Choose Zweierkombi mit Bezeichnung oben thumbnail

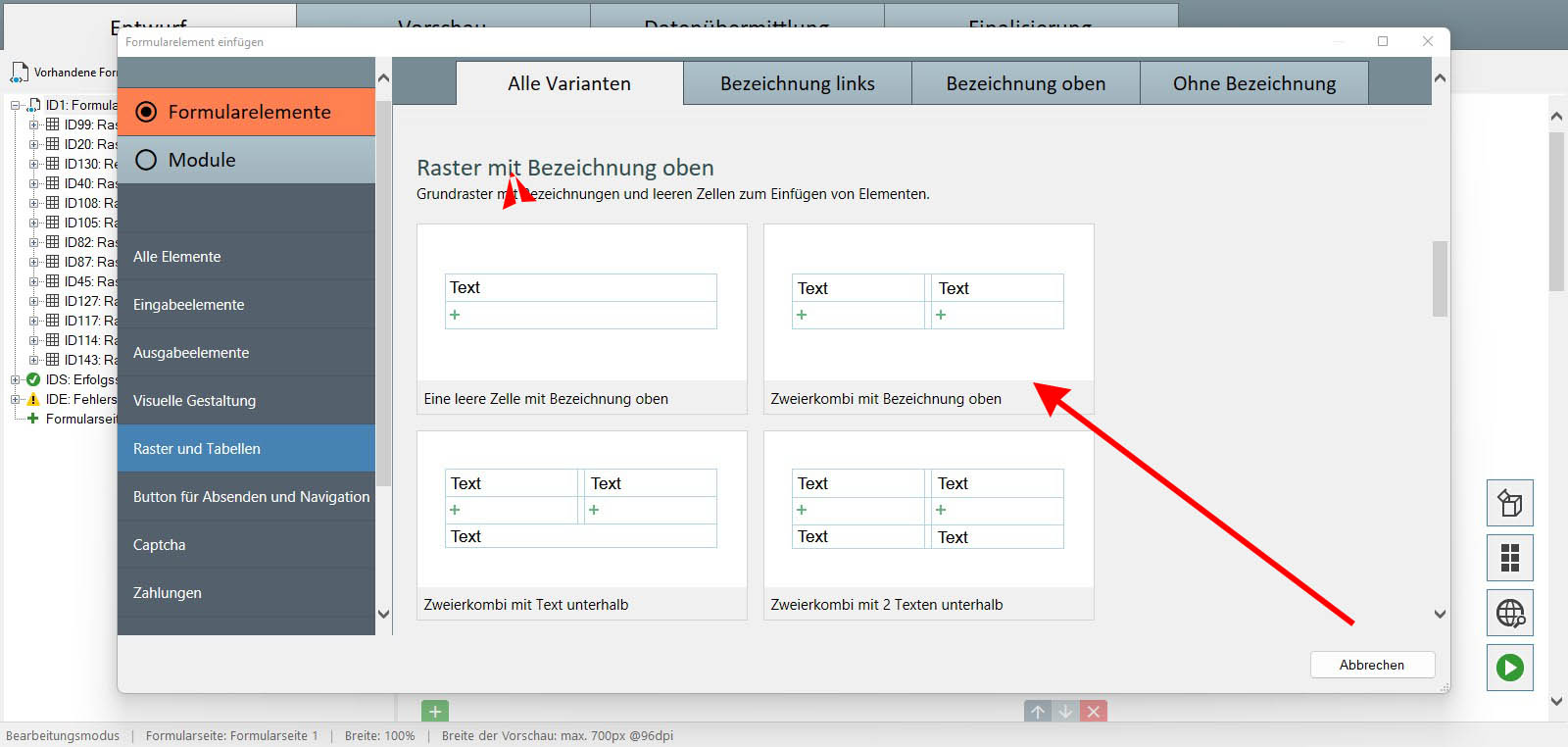coord(928,319)
